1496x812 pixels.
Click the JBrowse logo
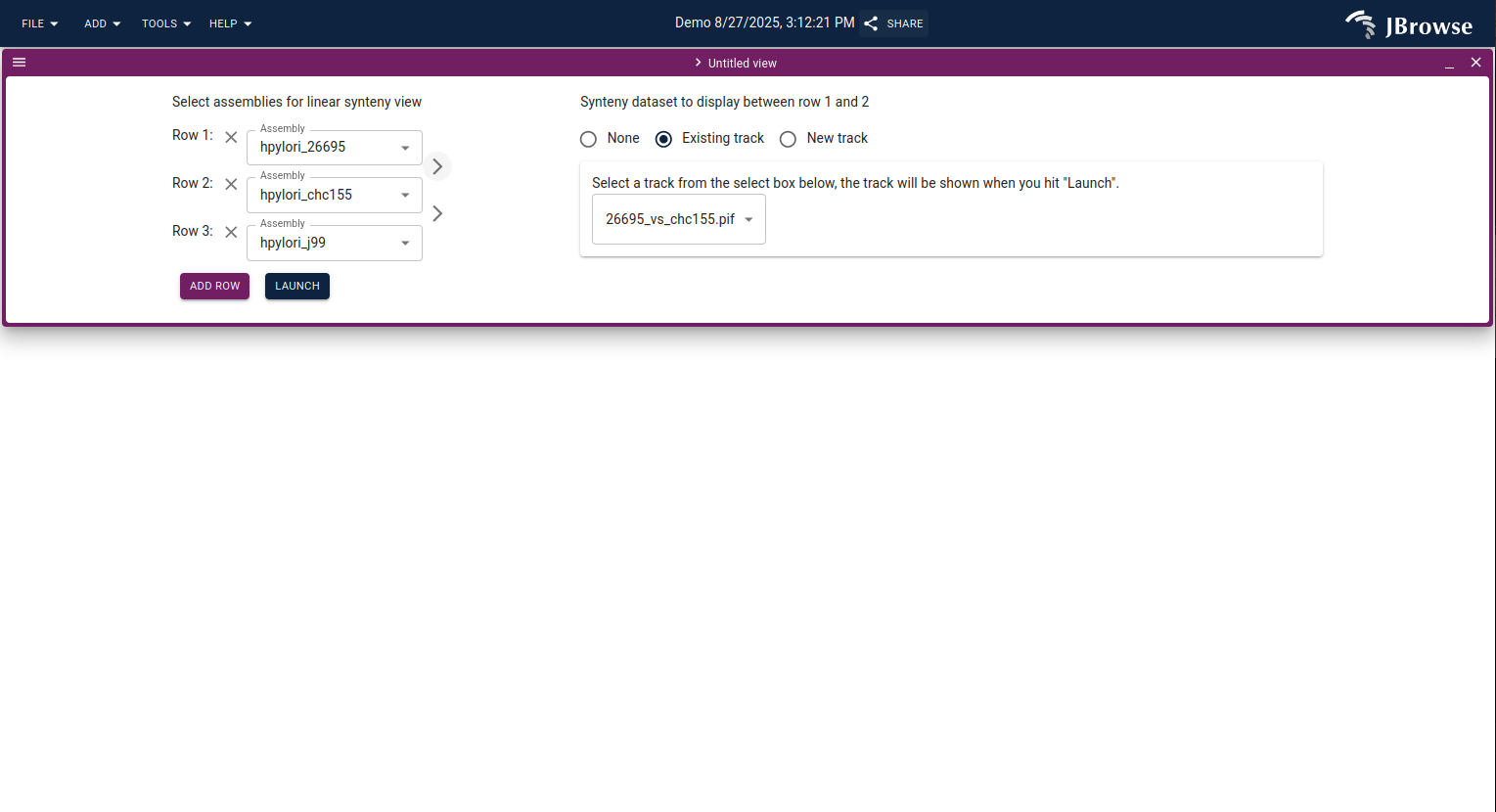(x=1409, y=24)
